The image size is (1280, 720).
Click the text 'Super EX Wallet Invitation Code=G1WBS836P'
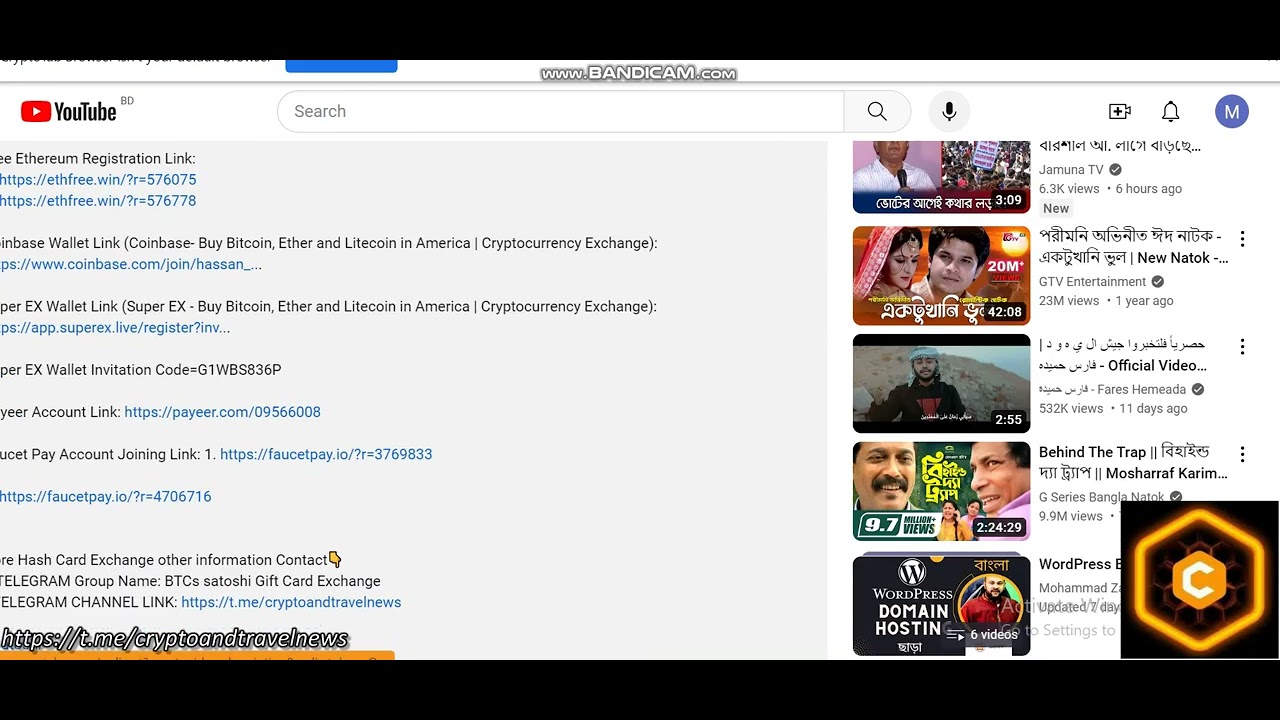coord(141,370)
